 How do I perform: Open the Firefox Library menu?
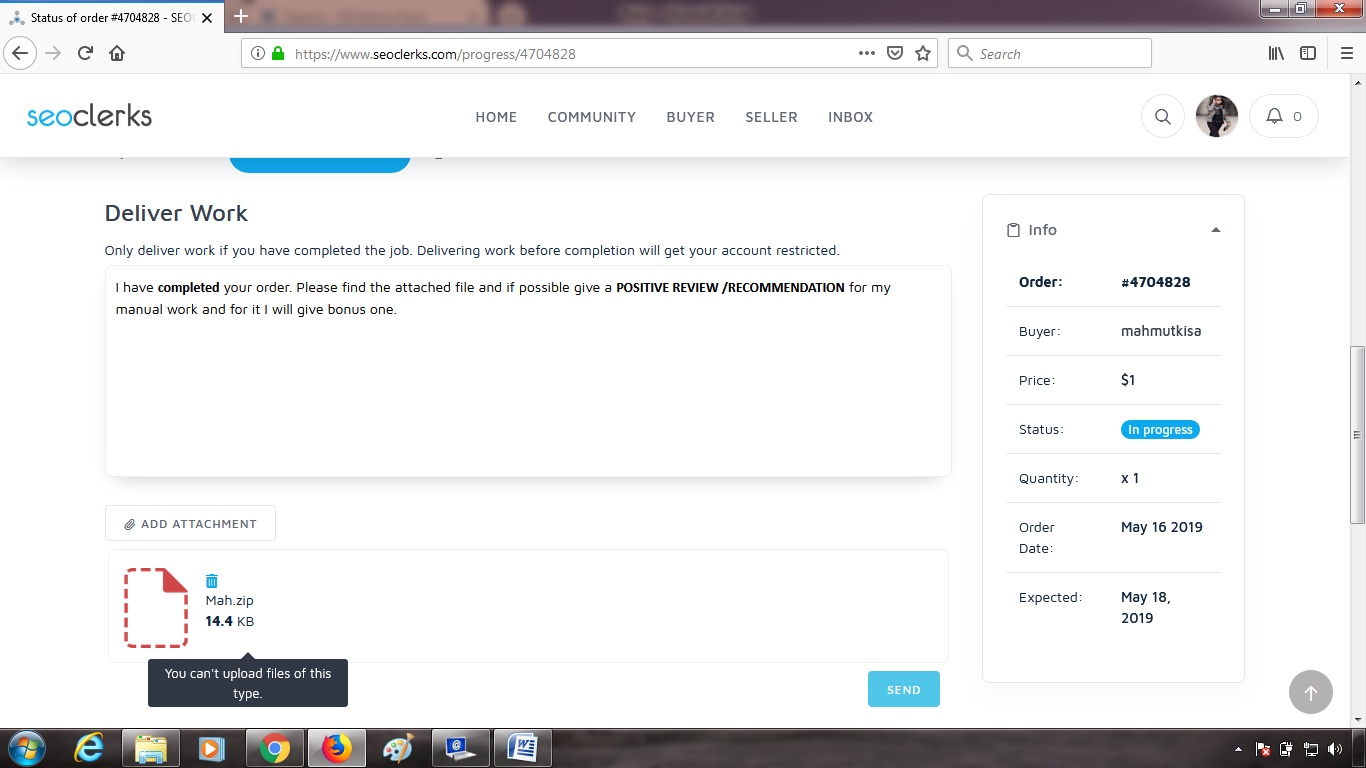[1276, 53]
